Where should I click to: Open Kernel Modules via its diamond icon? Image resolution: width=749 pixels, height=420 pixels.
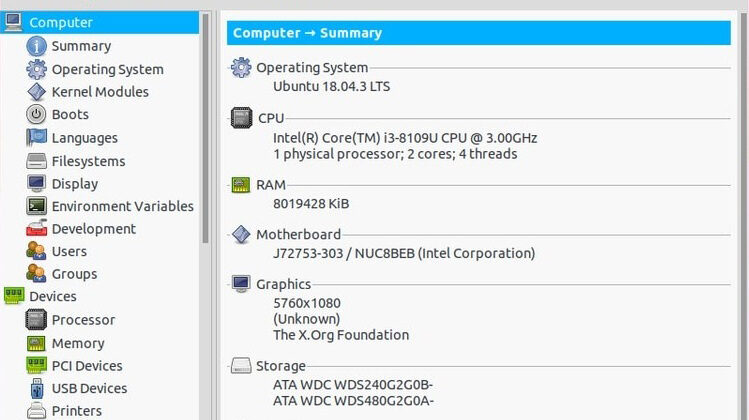36,92
